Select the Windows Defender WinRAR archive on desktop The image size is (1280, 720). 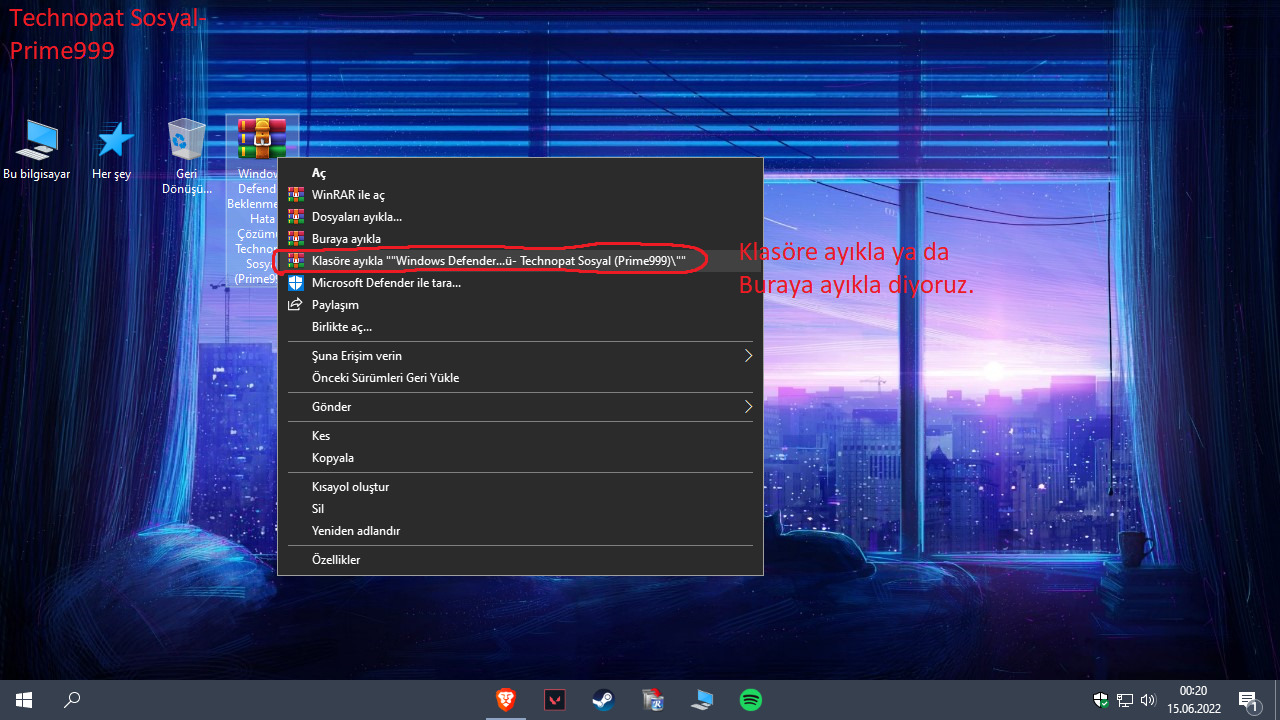pos(261,137)
